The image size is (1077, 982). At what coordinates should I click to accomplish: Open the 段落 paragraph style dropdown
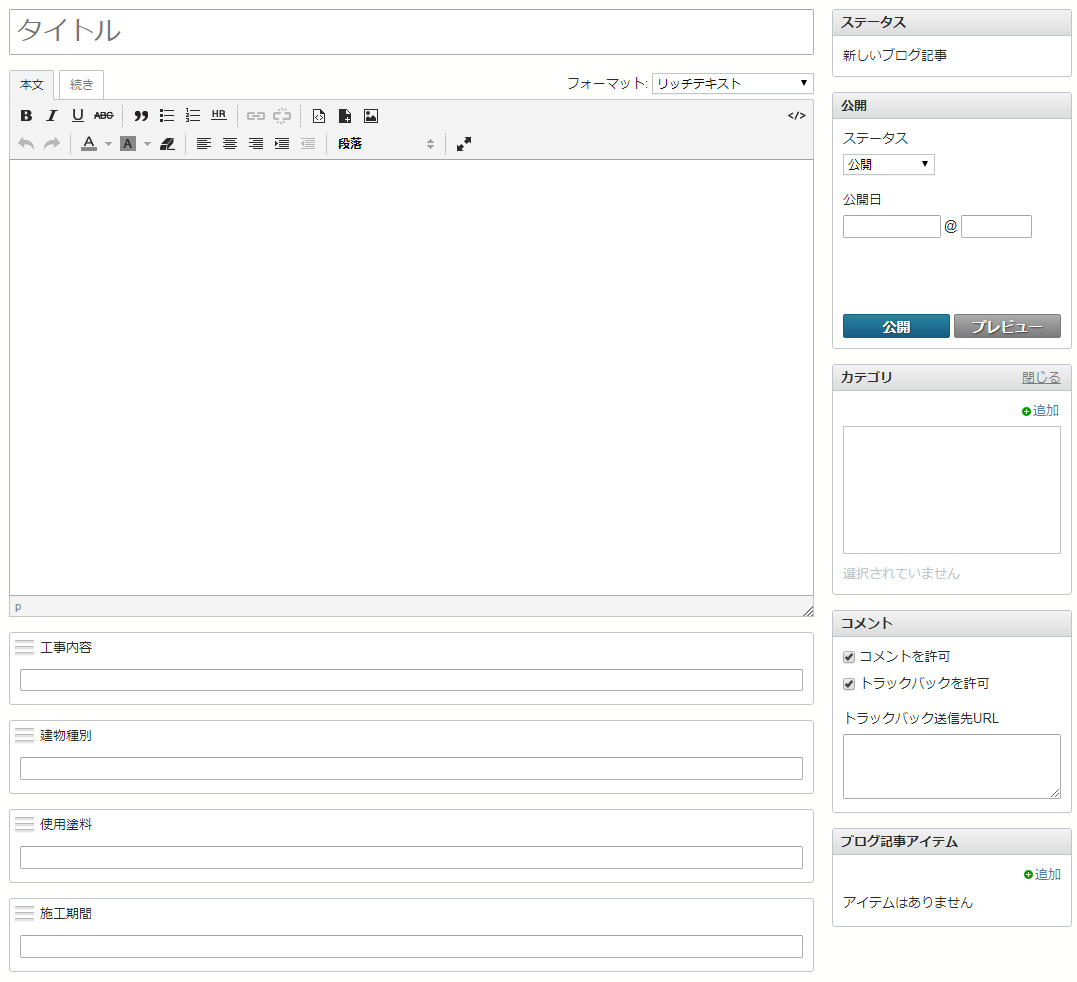(x=385, y=144)
